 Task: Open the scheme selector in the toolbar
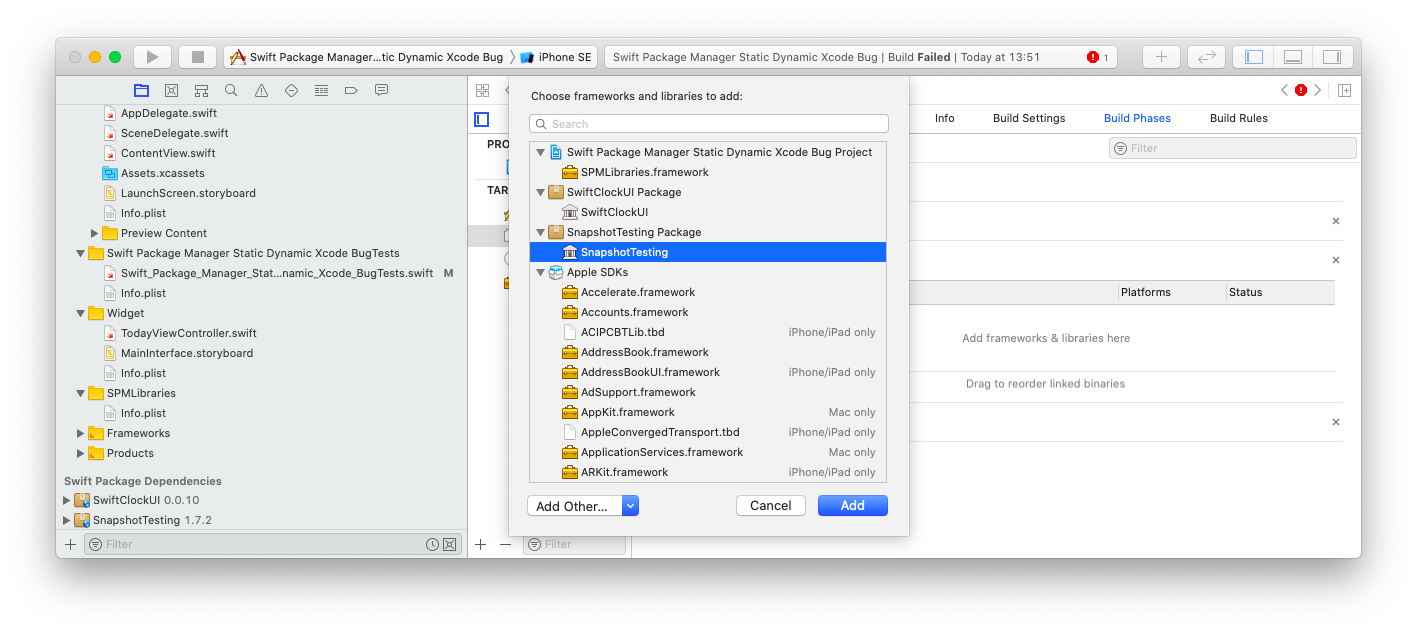click(x=368, y=57)
